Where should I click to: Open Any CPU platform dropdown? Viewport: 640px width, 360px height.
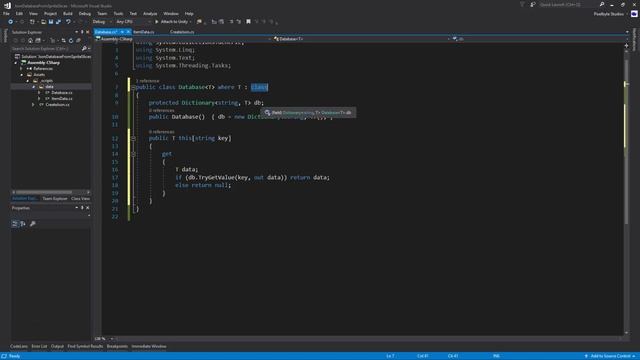[x=133, y=22]
